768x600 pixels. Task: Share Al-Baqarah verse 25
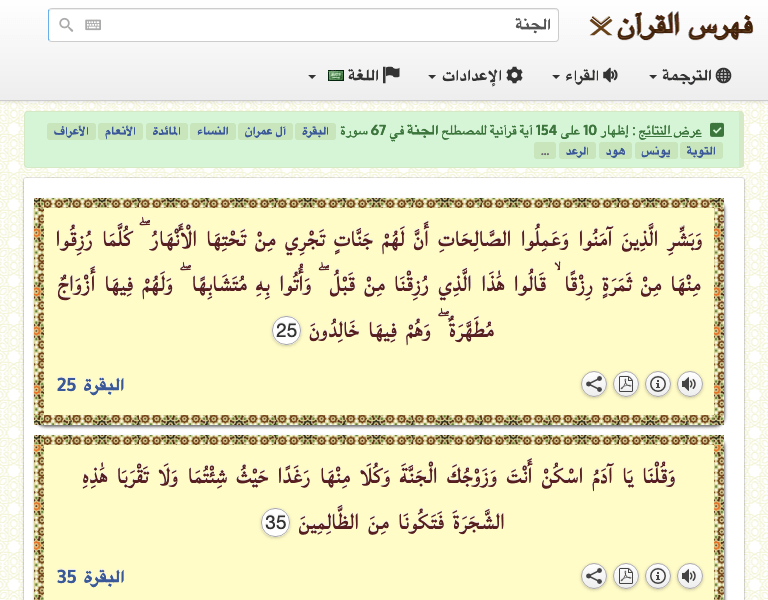pyautogui.click(x=593, y=384)
